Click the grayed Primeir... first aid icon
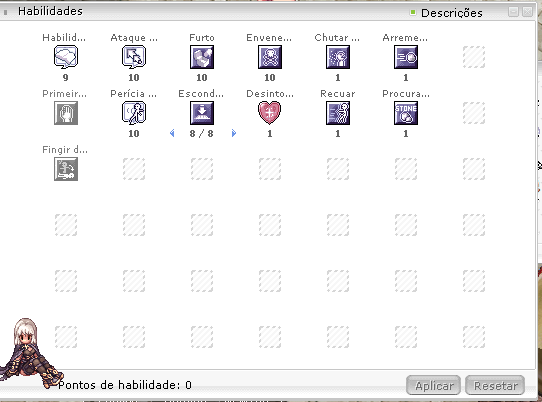The image size is (542, 402). [66, 113]
